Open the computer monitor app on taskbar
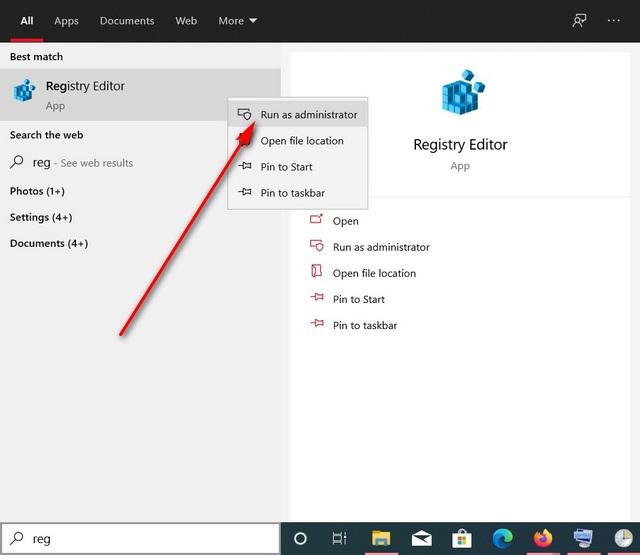640x555 pixels. click(583, 538)
